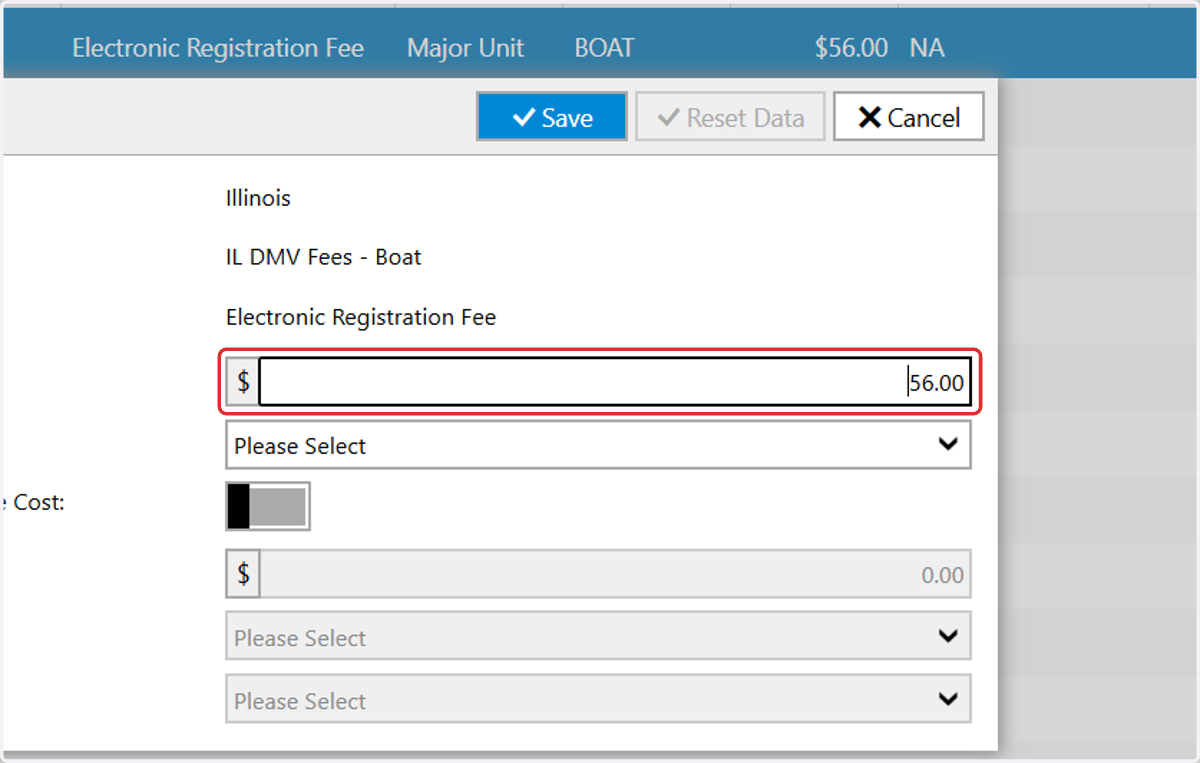Click the NA cell in the header row

[927, 48]
